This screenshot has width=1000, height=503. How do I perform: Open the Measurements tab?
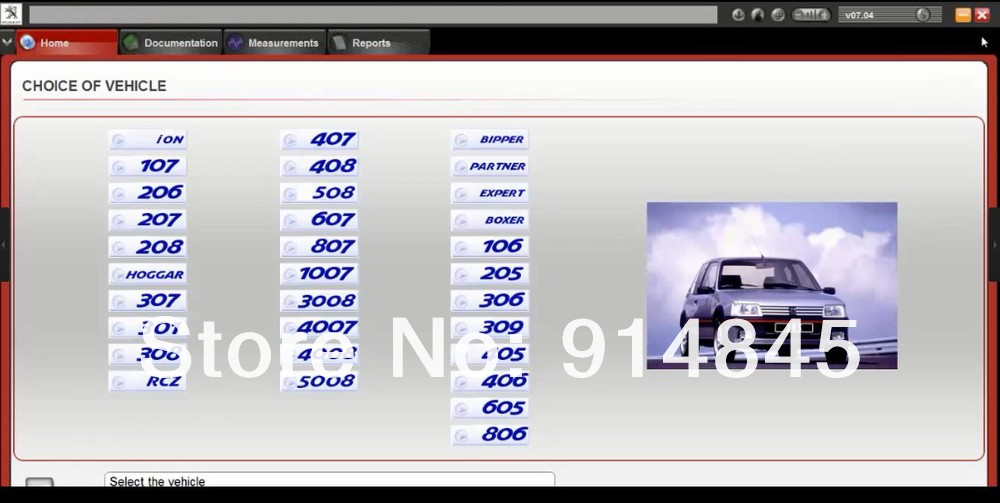[x=275, y=43]
